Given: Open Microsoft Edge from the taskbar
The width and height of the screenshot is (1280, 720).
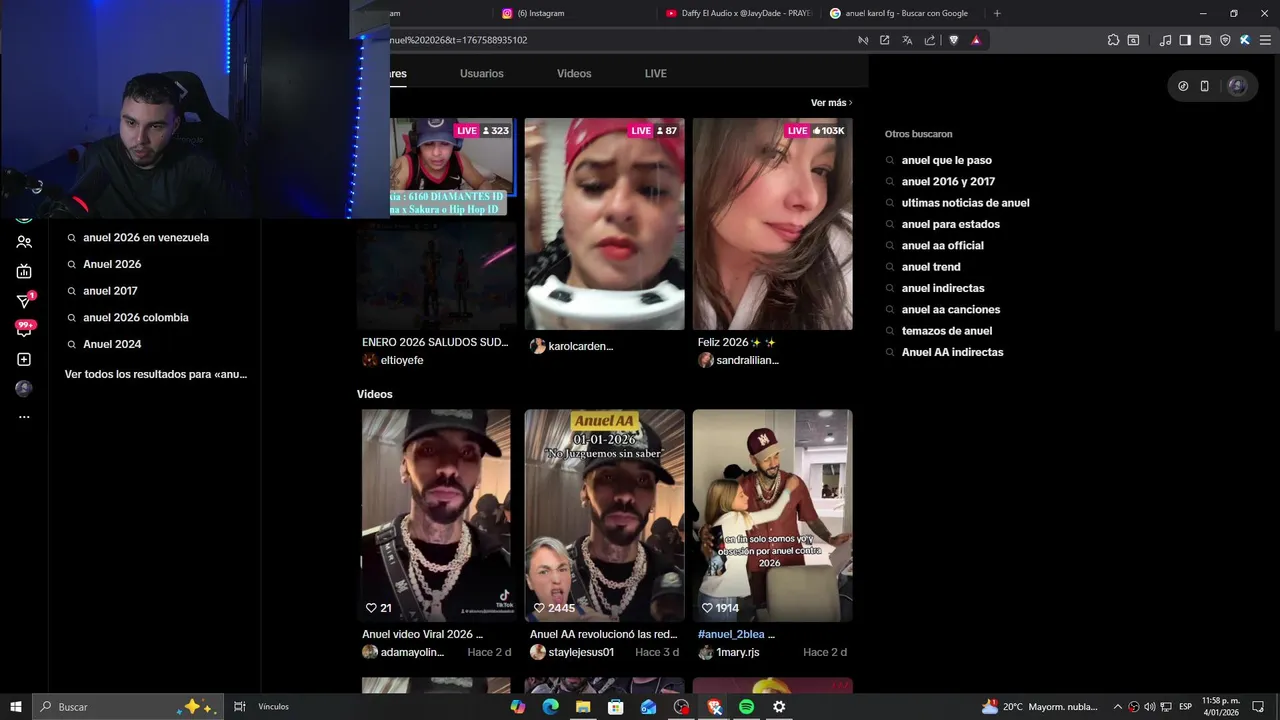Looking at the screenshot, I should 550,707.
